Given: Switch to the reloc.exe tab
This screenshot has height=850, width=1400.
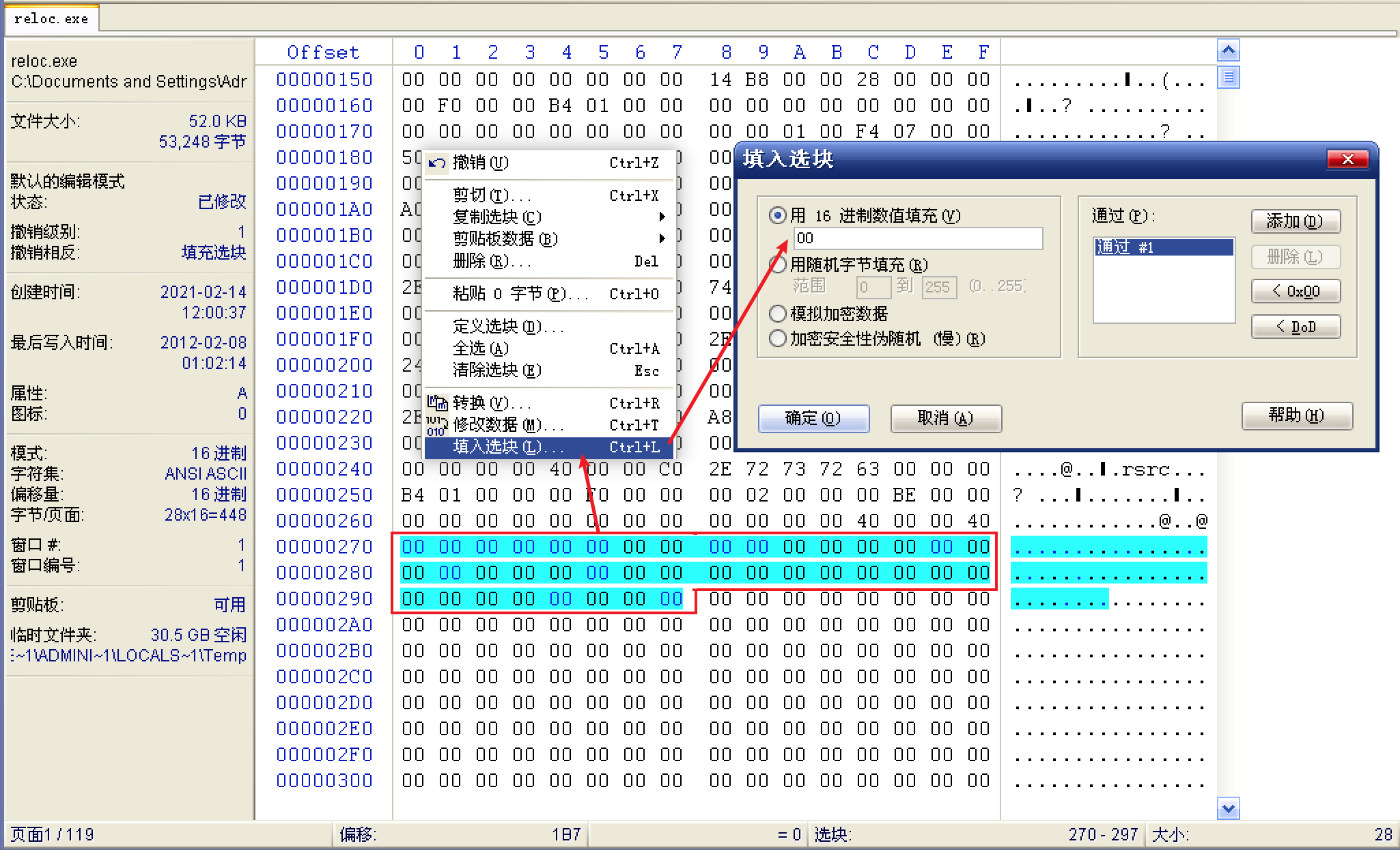Looking at the screenshot, I should (x=51, y=18).
